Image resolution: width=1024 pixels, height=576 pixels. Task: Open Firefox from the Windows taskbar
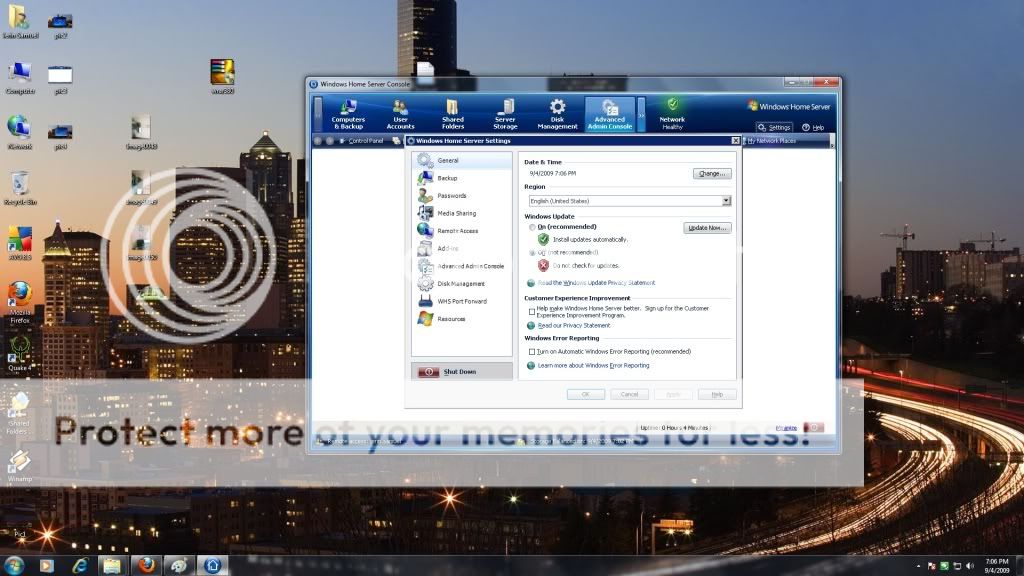click(x=146, y=565)
